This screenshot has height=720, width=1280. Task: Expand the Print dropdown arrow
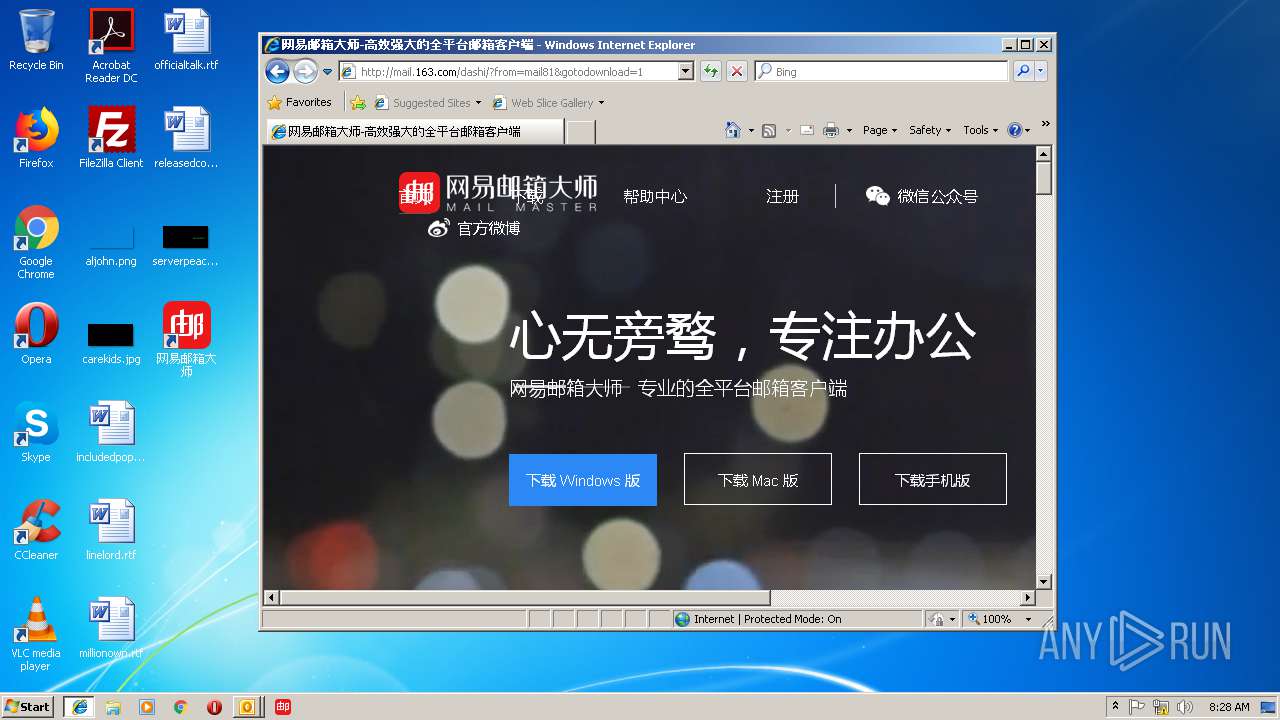pyautogui.click(x=849, y=130)
